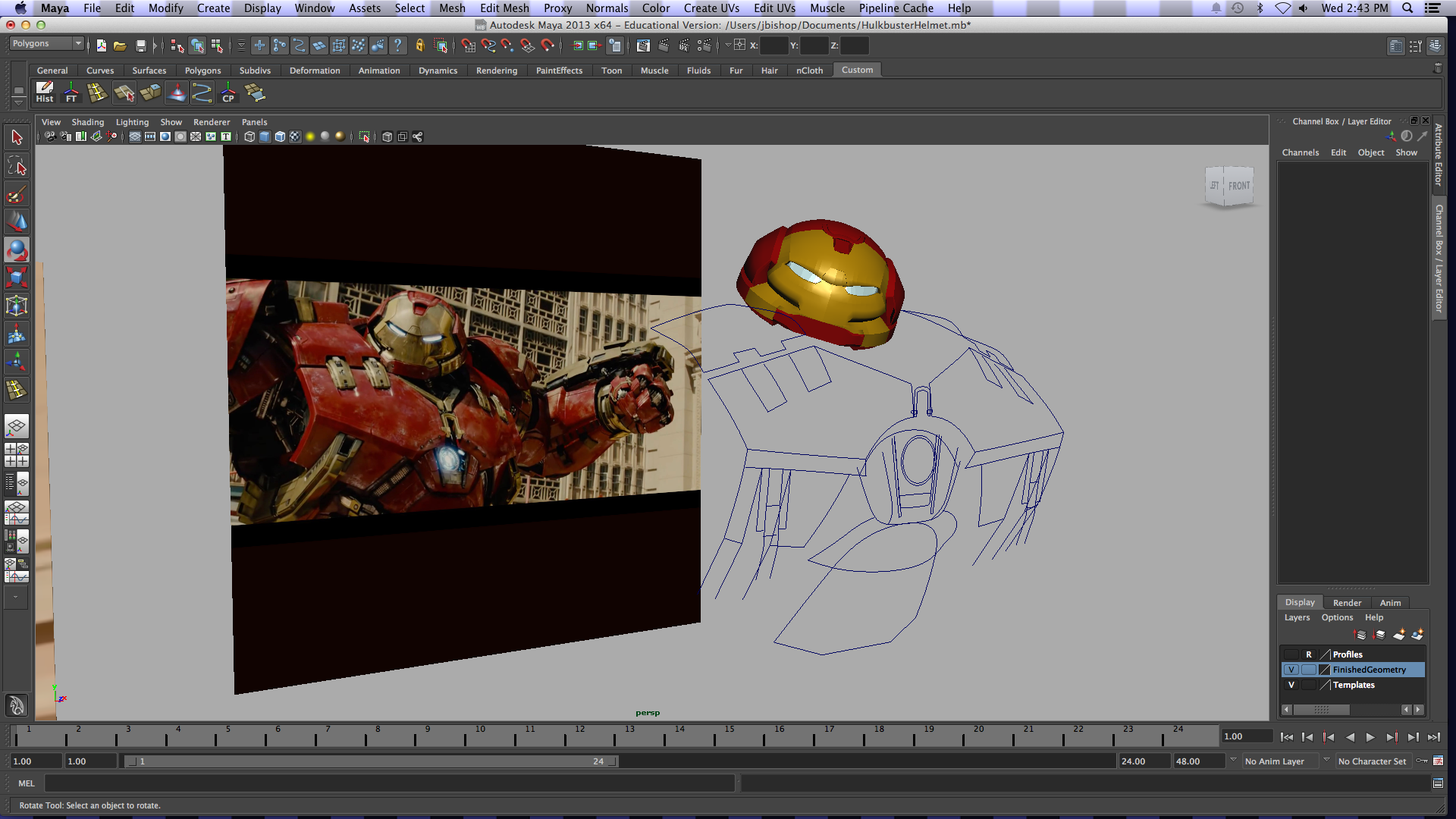This screenshot has width=1456, height=819.
Task: Move selected layer down icon
Action: [x=1379, y=634]
